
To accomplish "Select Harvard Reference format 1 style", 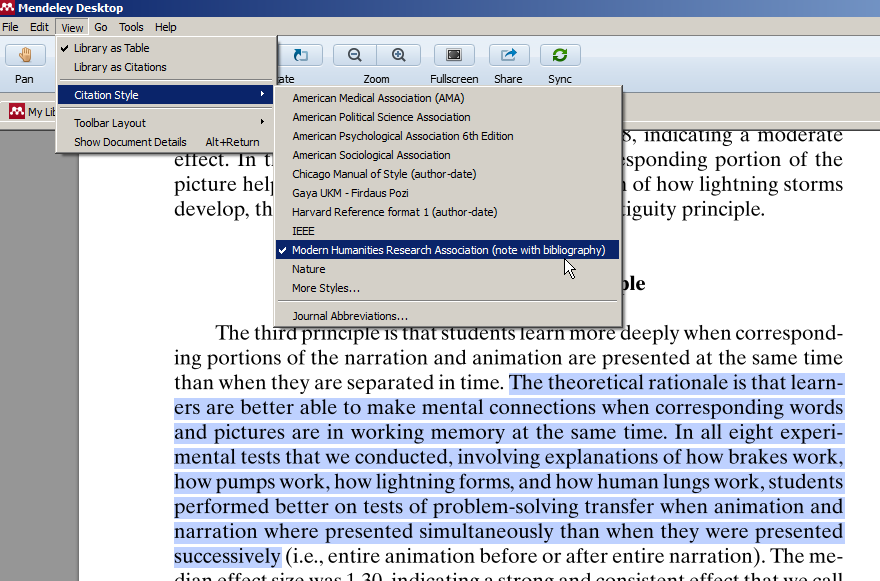I will pyautogui.click(x=447, y=213).
